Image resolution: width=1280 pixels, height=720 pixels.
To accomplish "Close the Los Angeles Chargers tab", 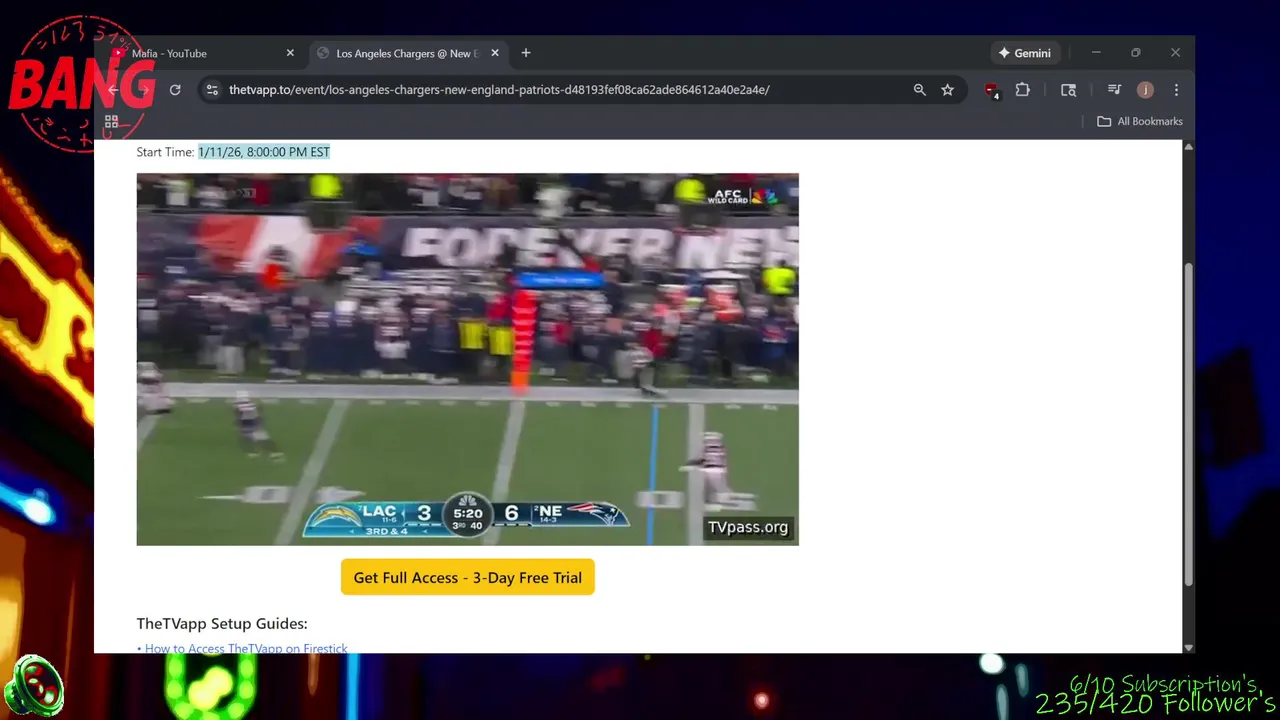I will pos(494,53).
